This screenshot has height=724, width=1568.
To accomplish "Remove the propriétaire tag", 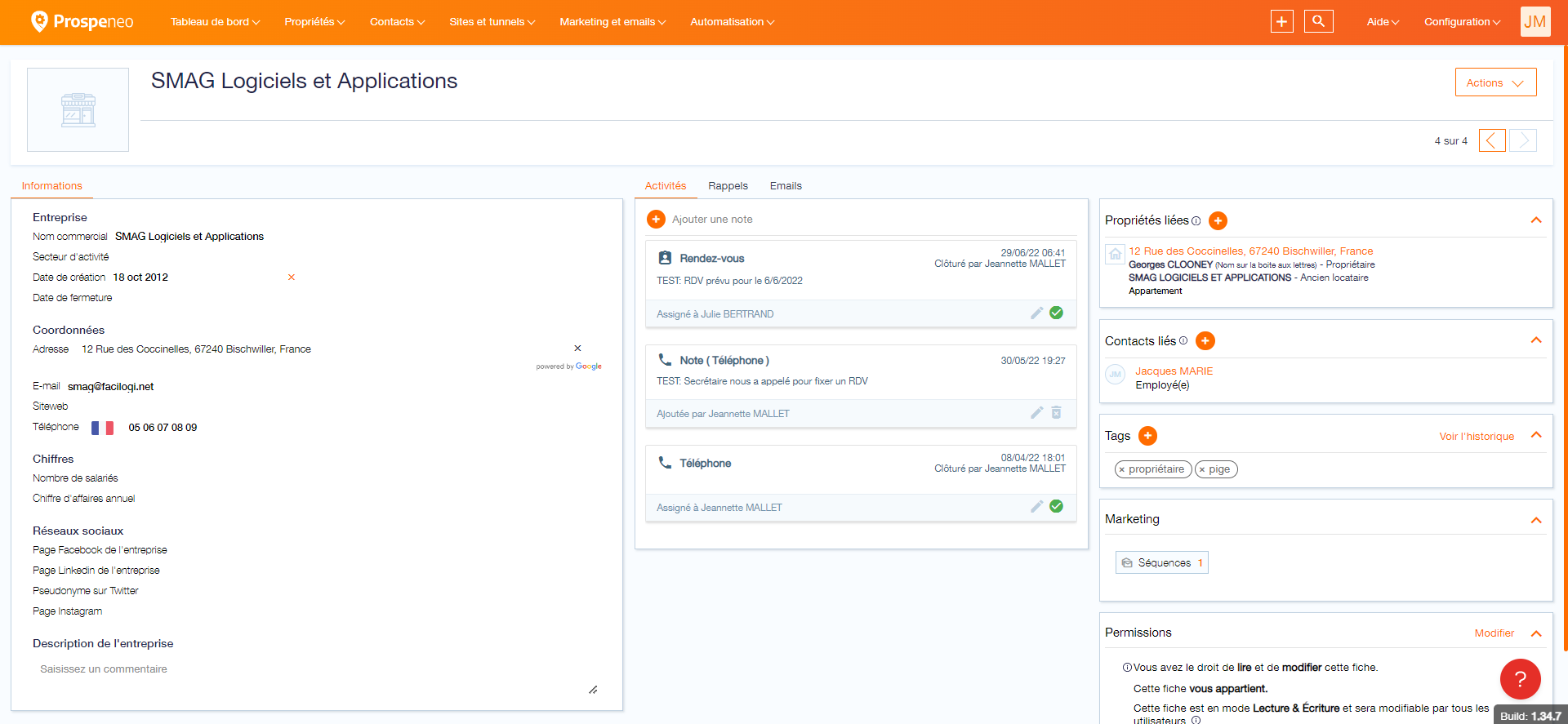I will pos(1122,469).
